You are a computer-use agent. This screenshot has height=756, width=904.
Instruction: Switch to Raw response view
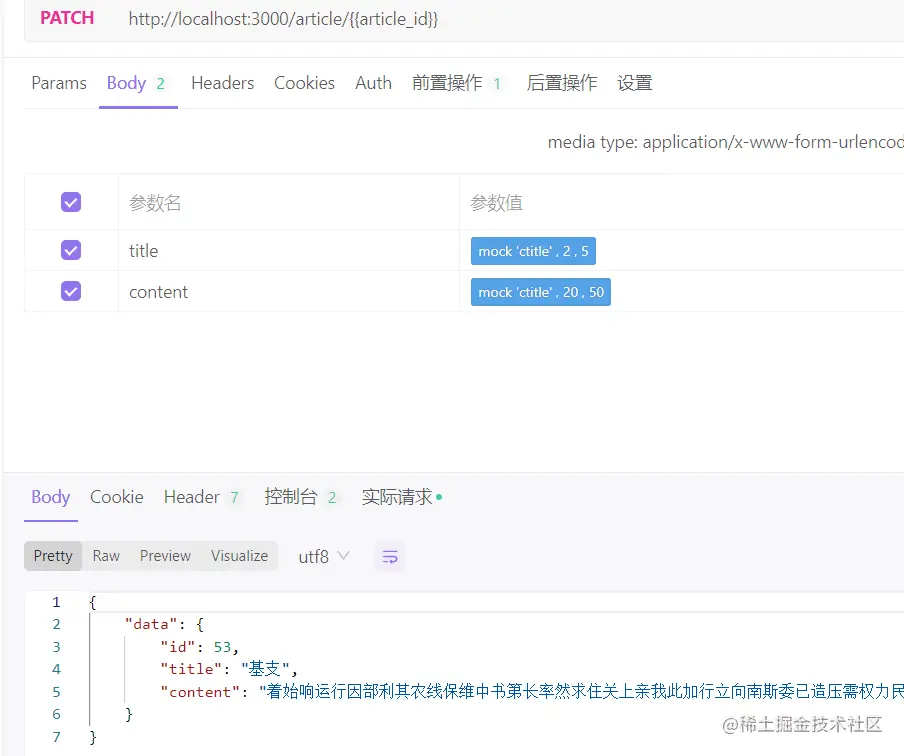point(106,556)
